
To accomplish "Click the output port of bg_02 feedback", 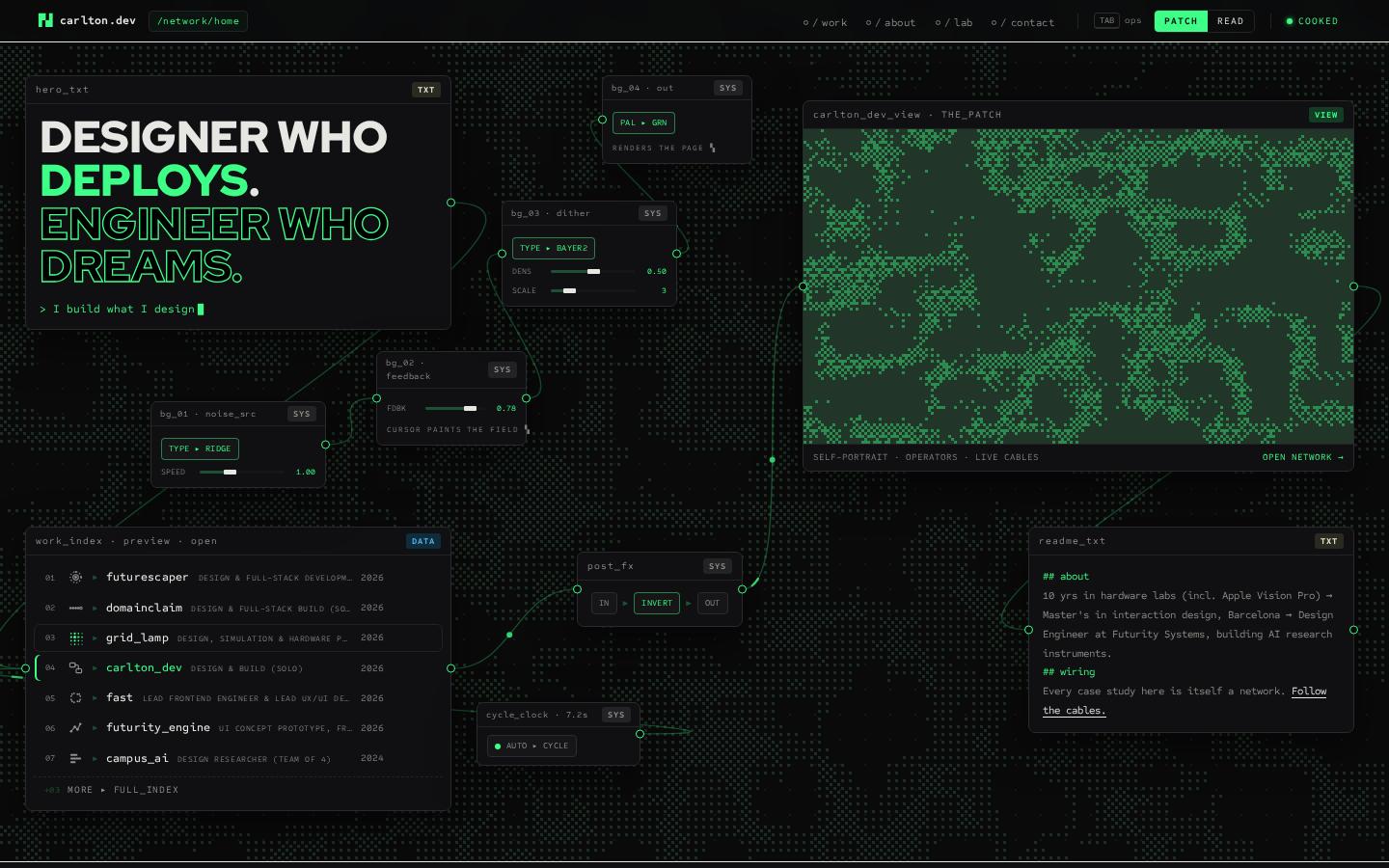I will point(526,398).
